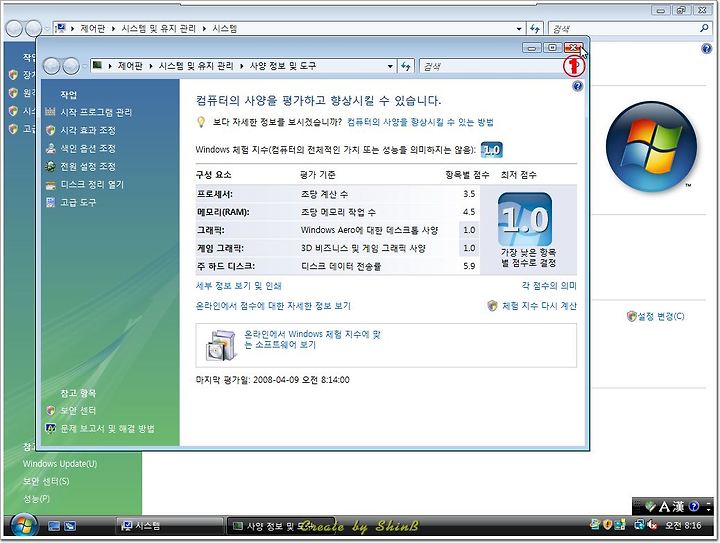Click the 고급 도구 icon
Image resolution: width=720 pixels, height=543 pixels.
51,202
